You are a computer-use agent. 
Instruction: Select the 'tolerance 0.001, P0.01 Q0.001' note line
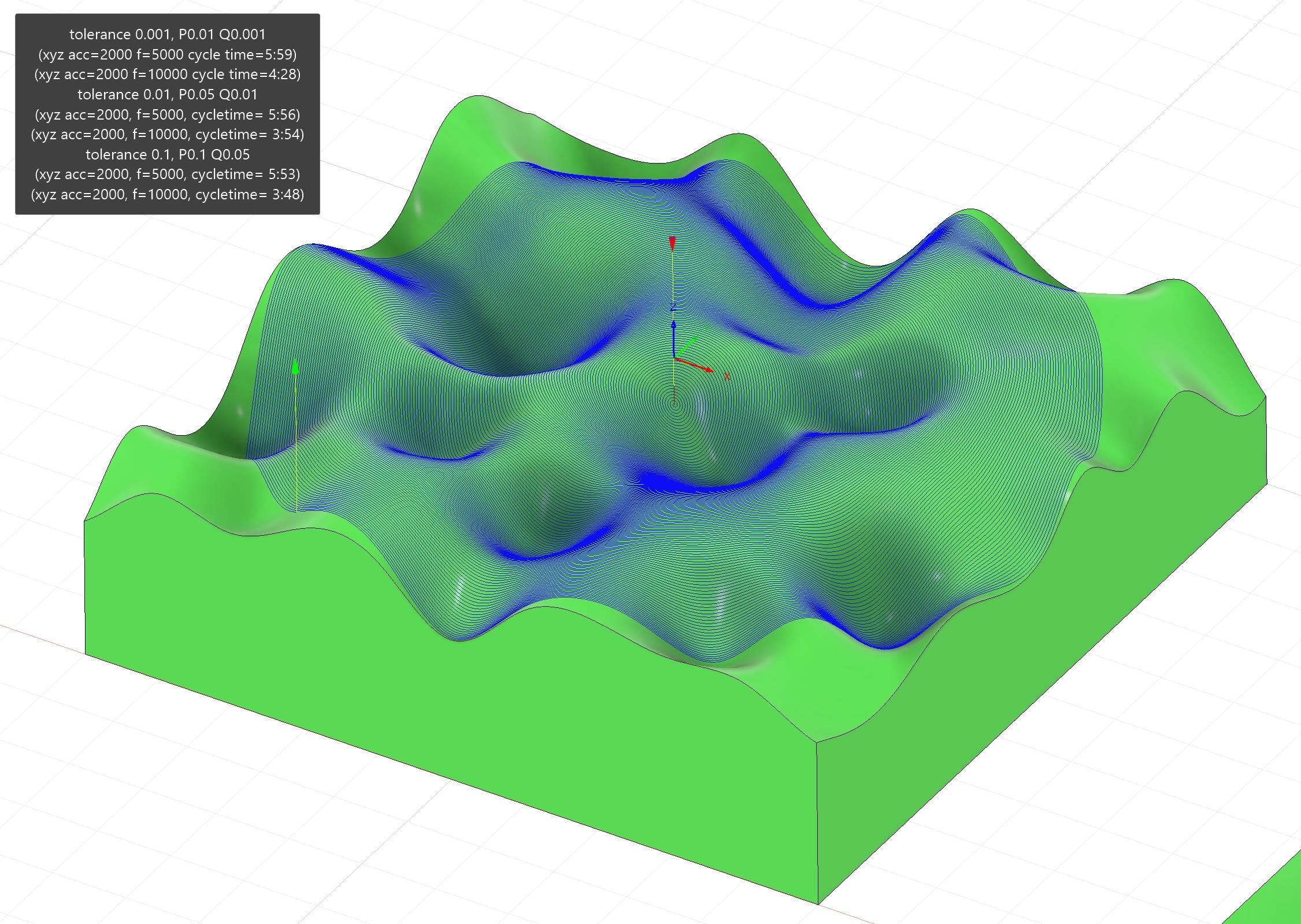[168, 34]
